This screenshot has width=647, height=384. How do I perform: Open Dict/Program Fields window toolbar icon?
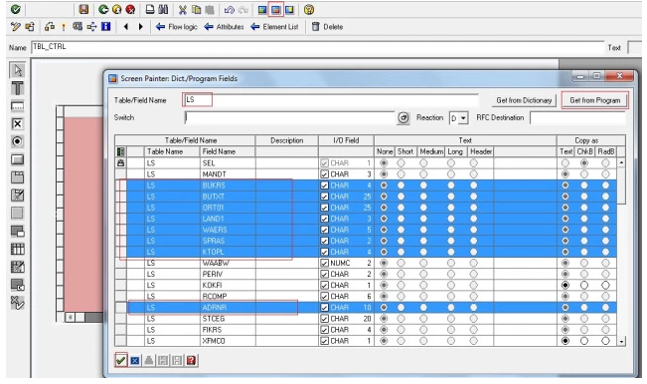coord(276,9)
